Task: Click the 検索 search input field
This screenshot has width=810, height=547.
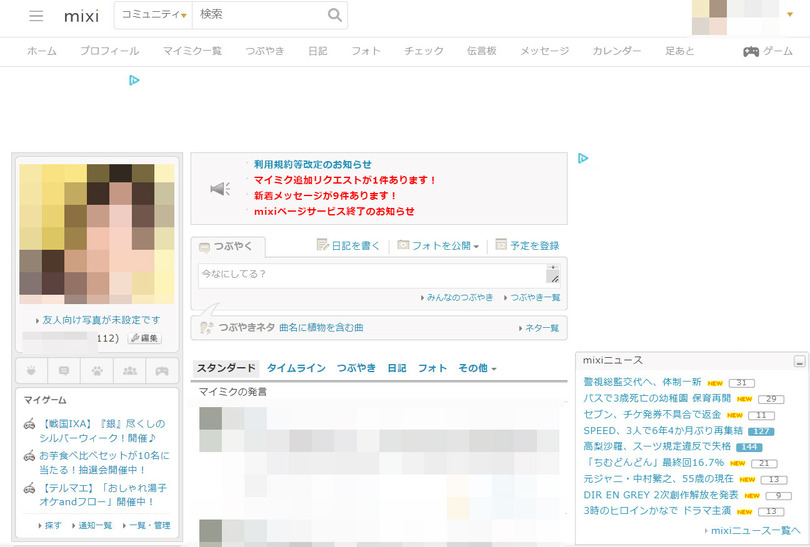Action: pos(260,15)
